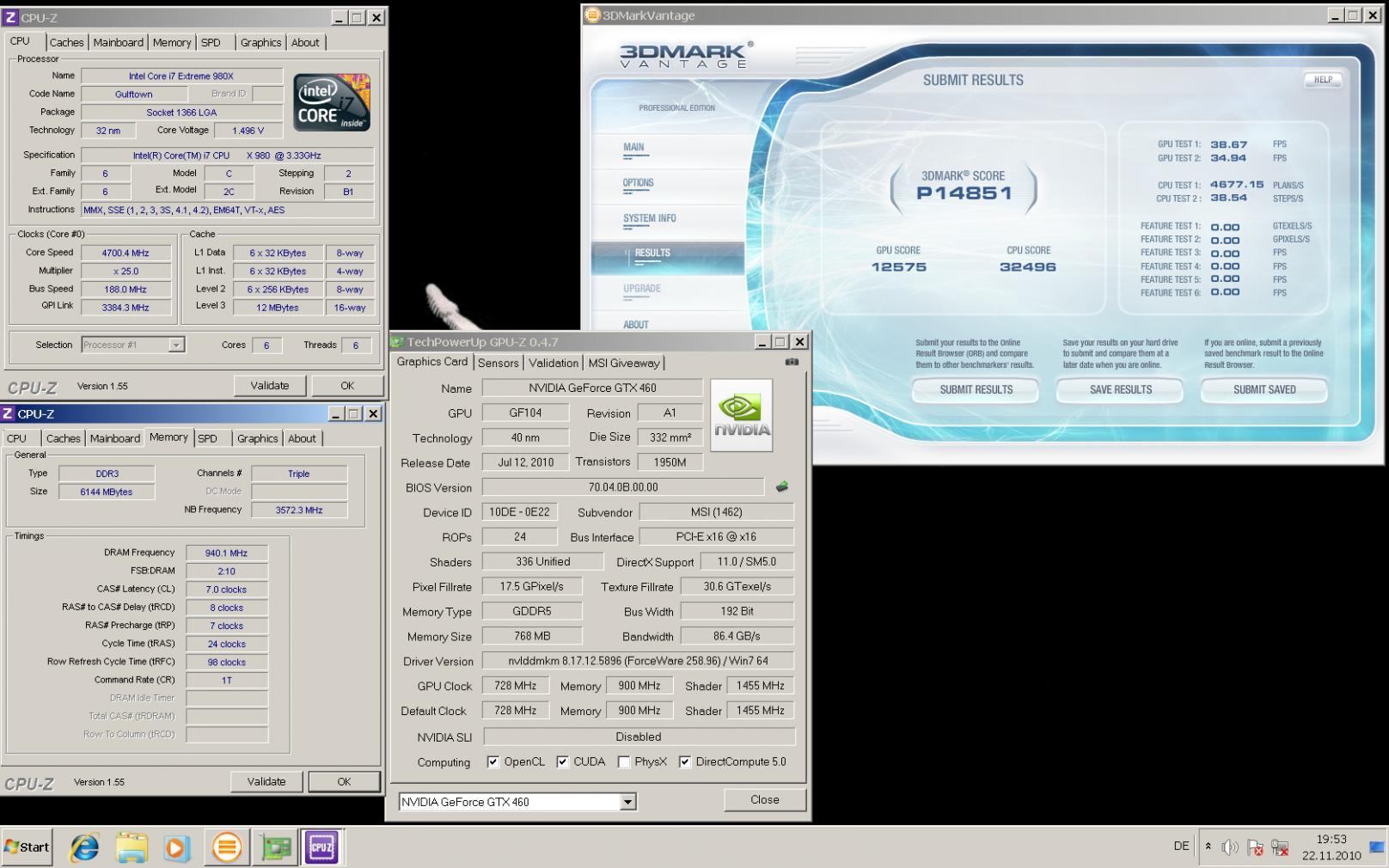This screenshot has width=1389, height=868.
Task: Click the GPU Name field in GPU-Z
Action: (x=592, y=388)
